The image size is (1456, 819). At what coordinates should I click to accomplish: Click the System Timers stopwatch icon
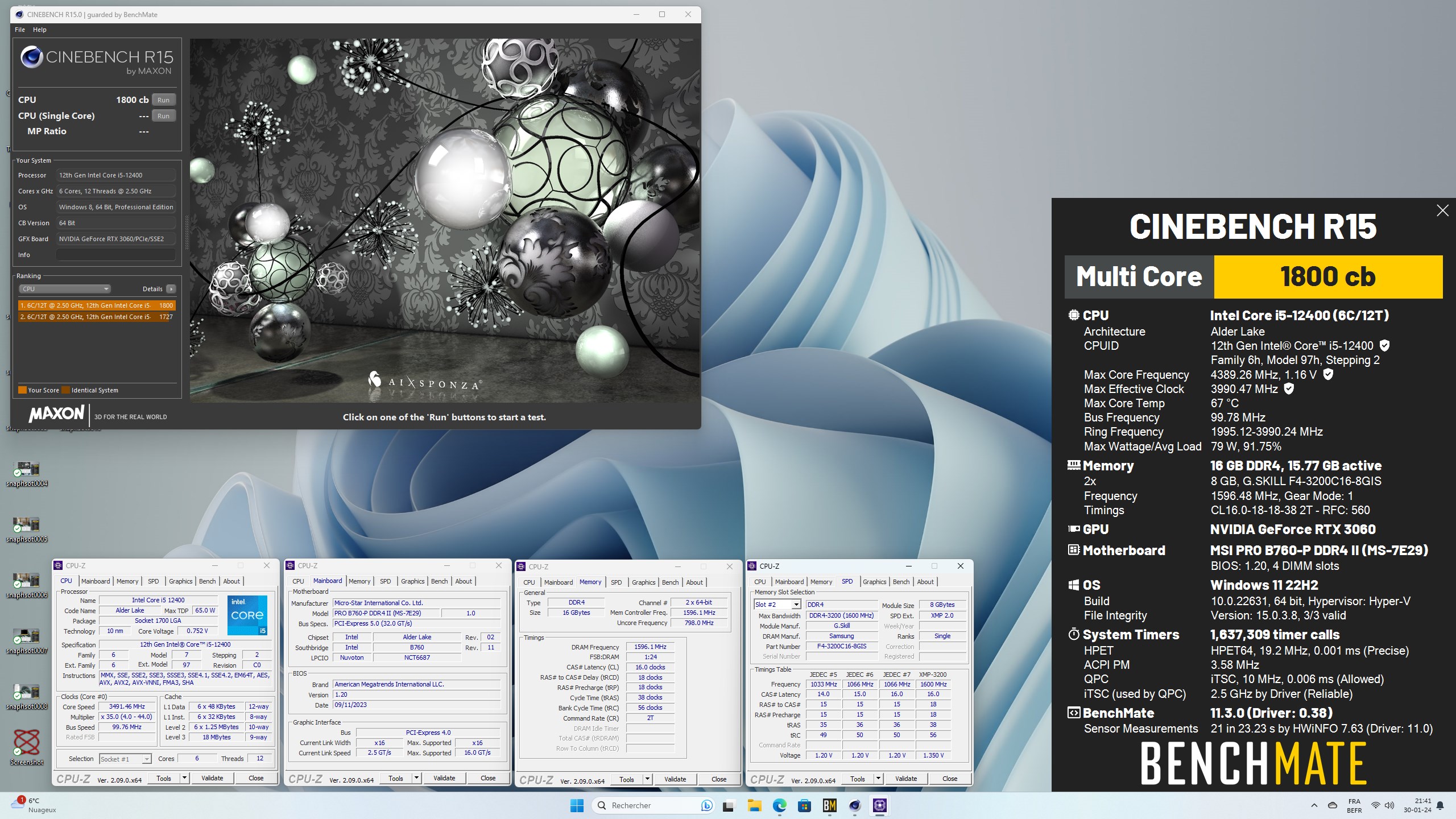click(x=1074, y=634)
